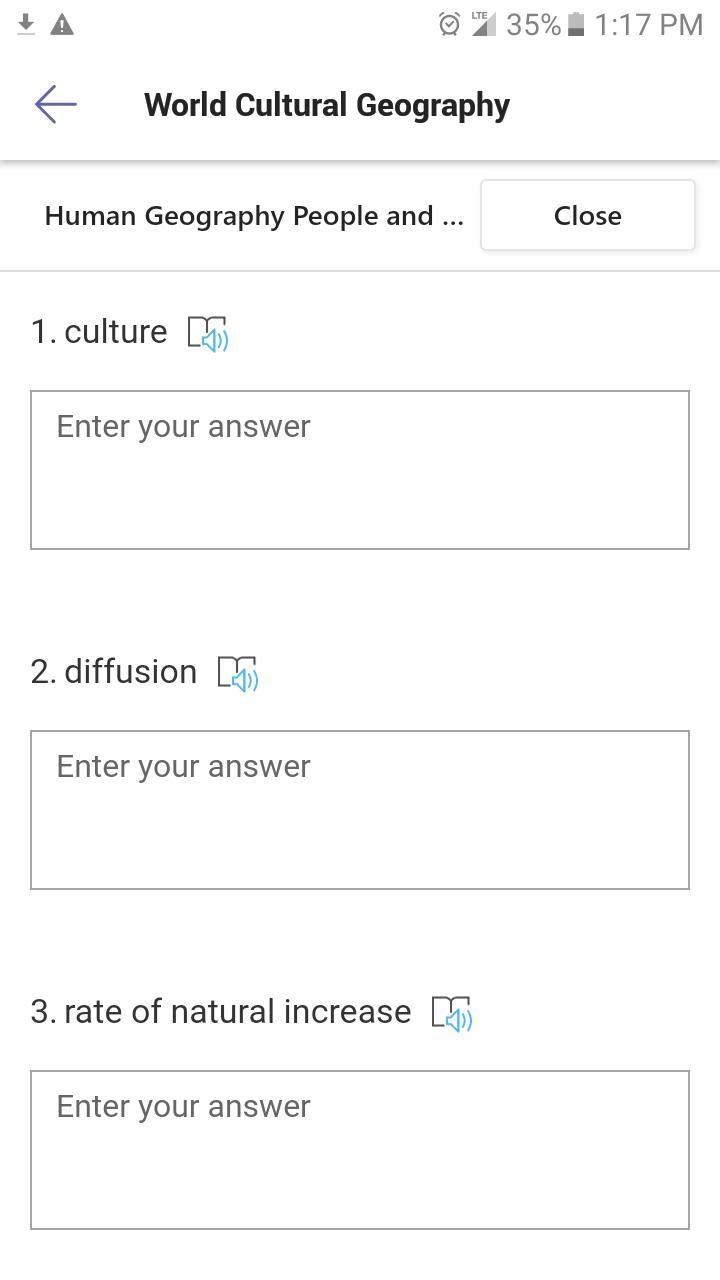720x1280 pixels.
Task: Select question 1 culture label
Action: [x=99, y=332]
